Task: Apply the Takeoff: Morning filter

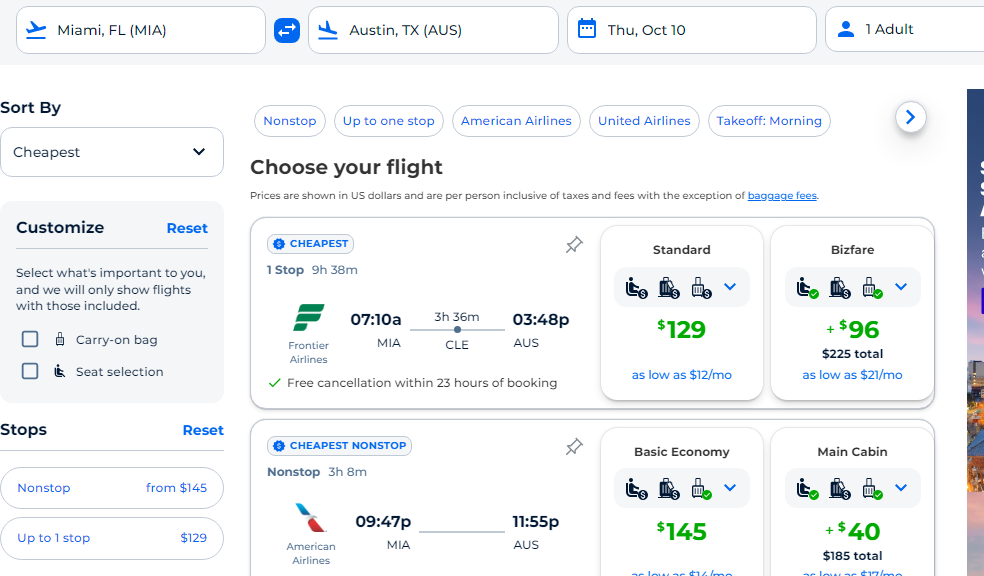Action: pos(769,120)
